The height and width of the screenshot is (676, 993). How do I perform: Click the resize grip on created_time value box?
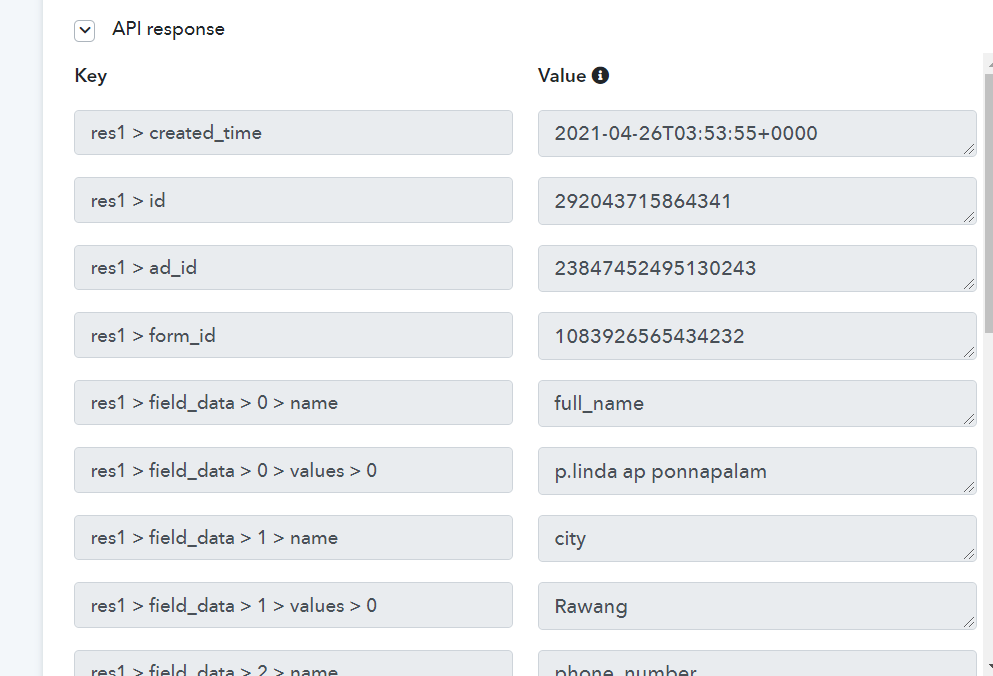click(969, 150)
